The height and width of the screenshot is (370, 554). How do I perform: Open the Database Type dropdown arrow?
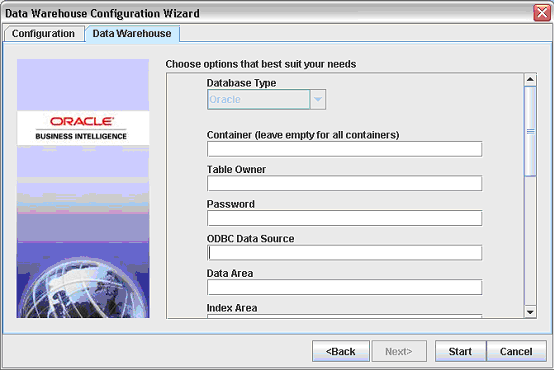[318, 99]
